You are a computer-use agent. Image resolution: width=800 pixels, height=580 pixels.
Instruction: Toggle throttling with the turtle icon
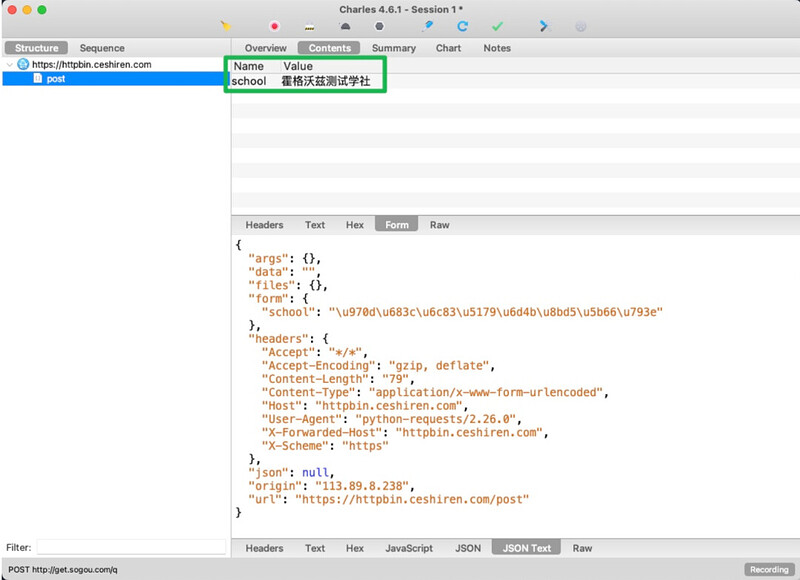click(345, 26)
